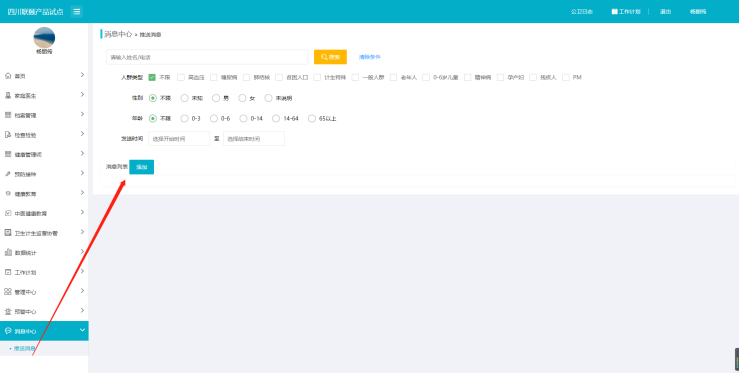740x374 pixels.
Task: Check the 残疾人 checkbox
Action: point(533,77)
